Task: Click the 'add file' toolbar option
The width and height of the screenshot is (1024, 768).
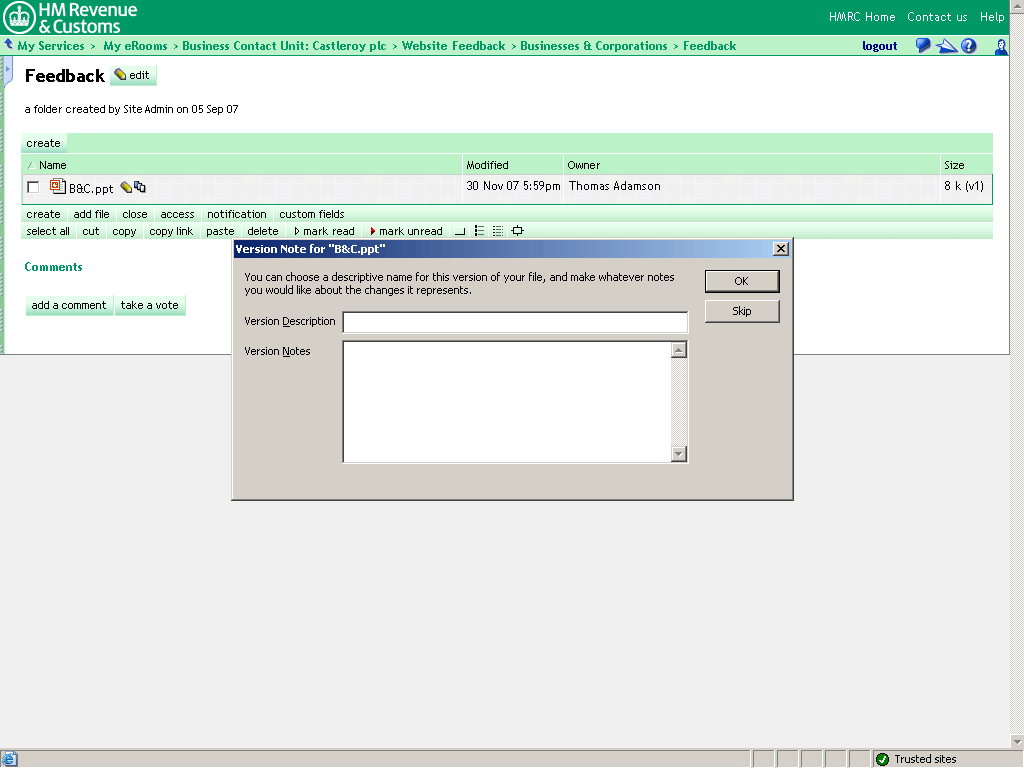Action: [91, 214]
